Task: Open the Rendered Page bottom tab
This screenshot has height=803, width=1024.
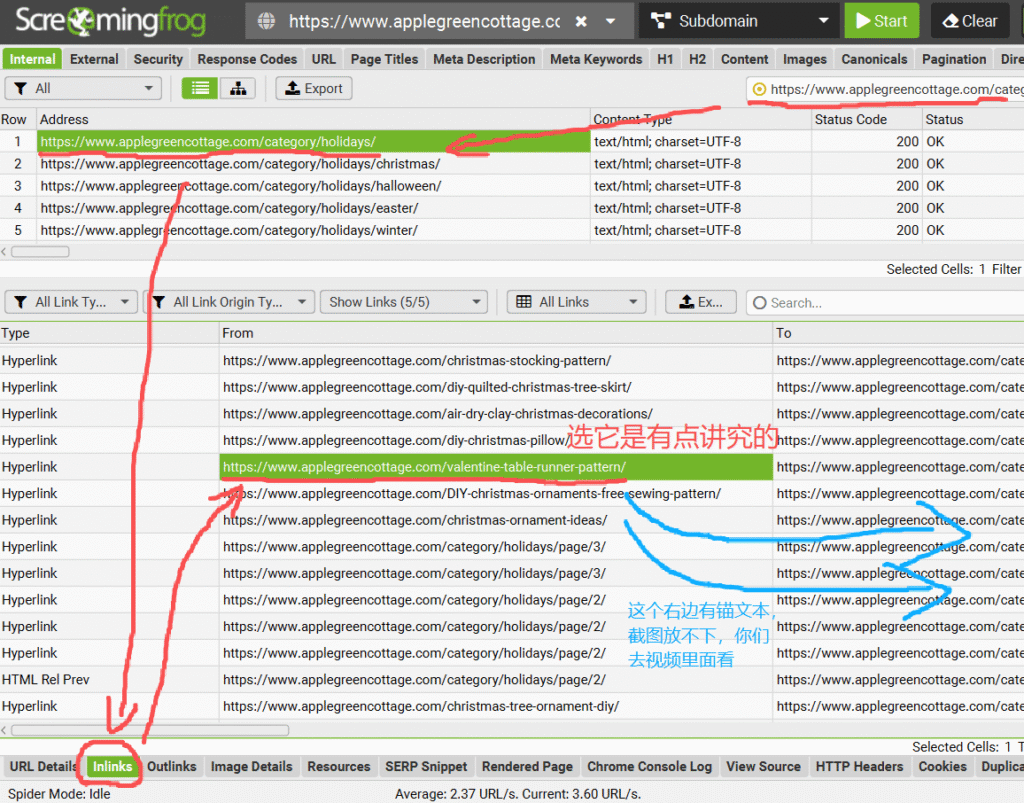Action: [527, 766]
